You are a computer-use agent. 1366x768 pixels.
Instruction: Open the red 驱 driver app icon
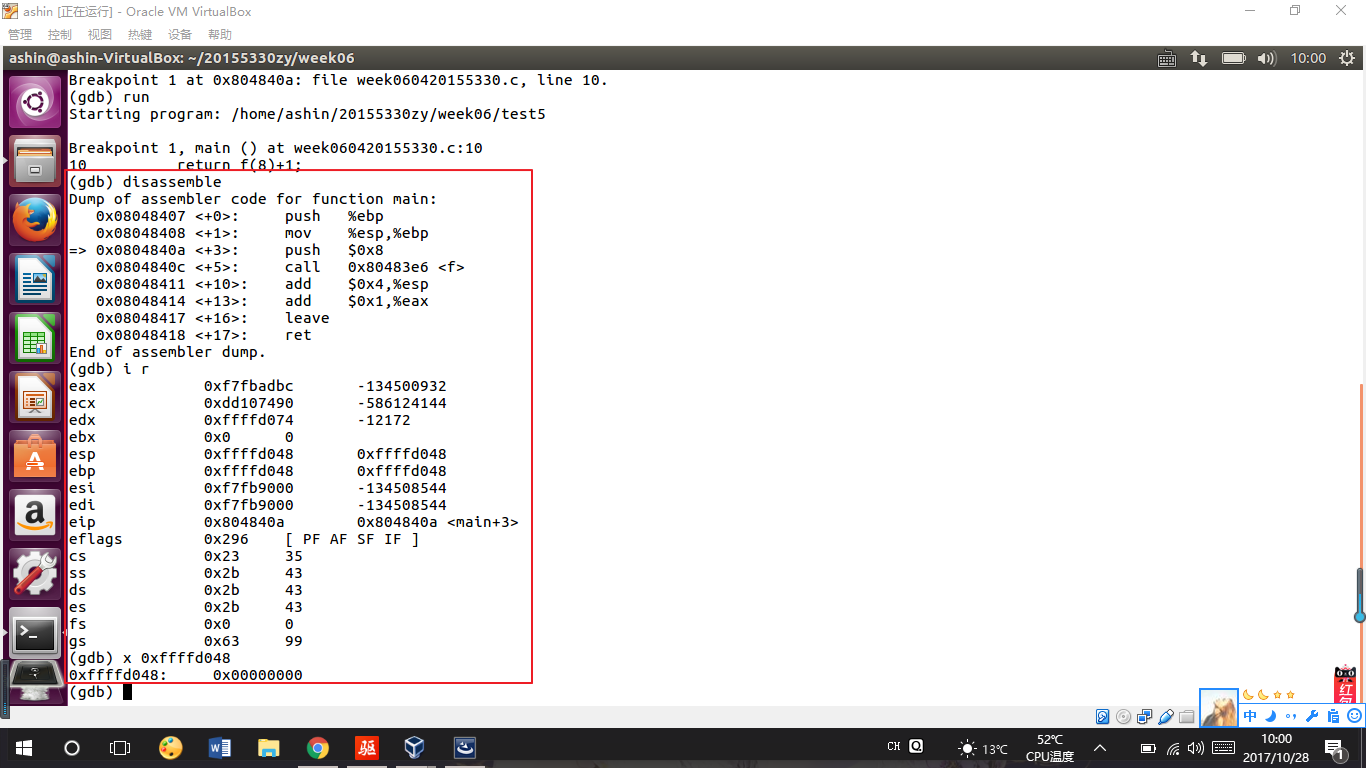click(366, 748)
